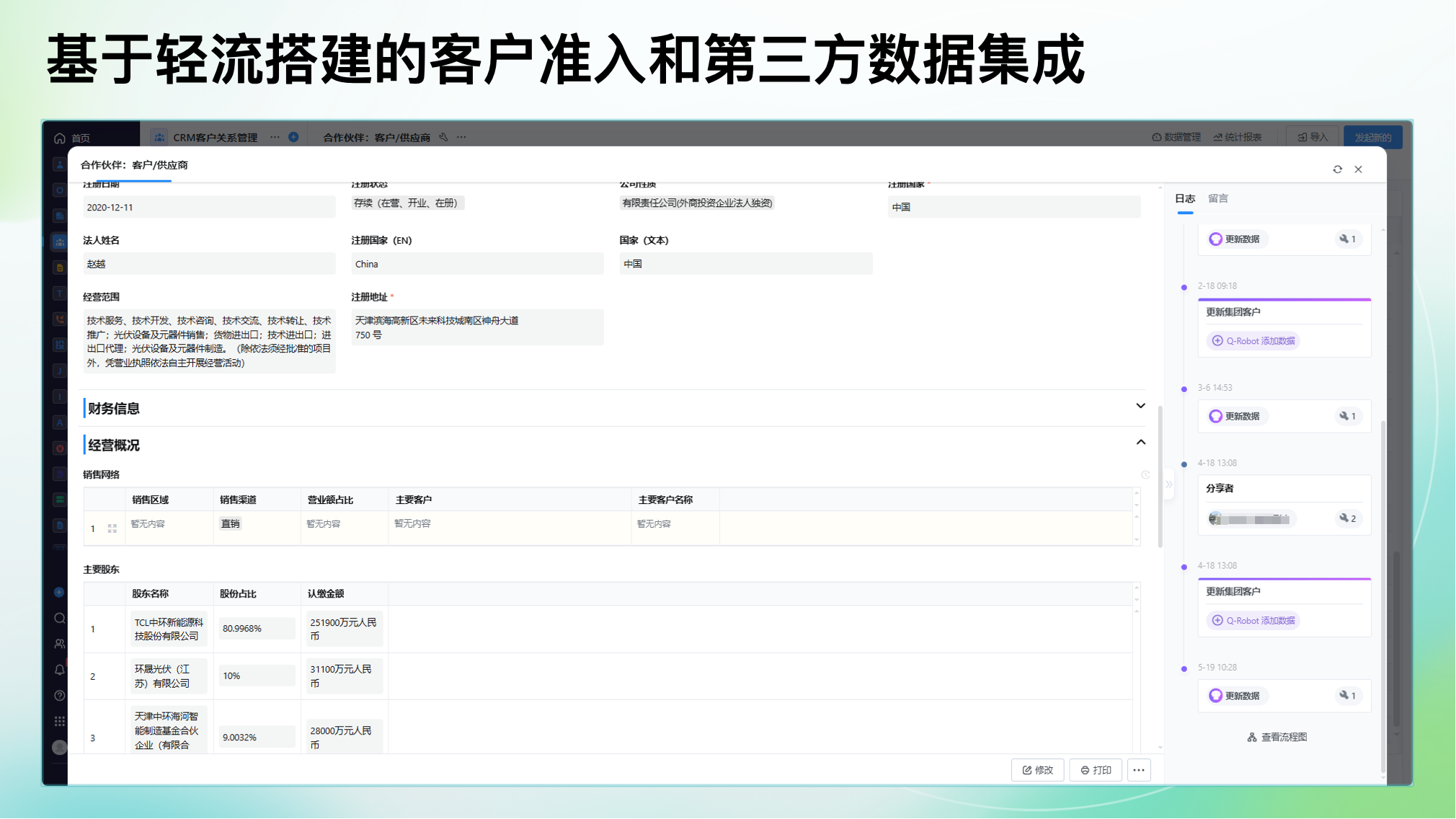This screenshot has width=1456, height=819.
Task: Open the notifications bell in left sidebar
Action: tap(60, 670)
